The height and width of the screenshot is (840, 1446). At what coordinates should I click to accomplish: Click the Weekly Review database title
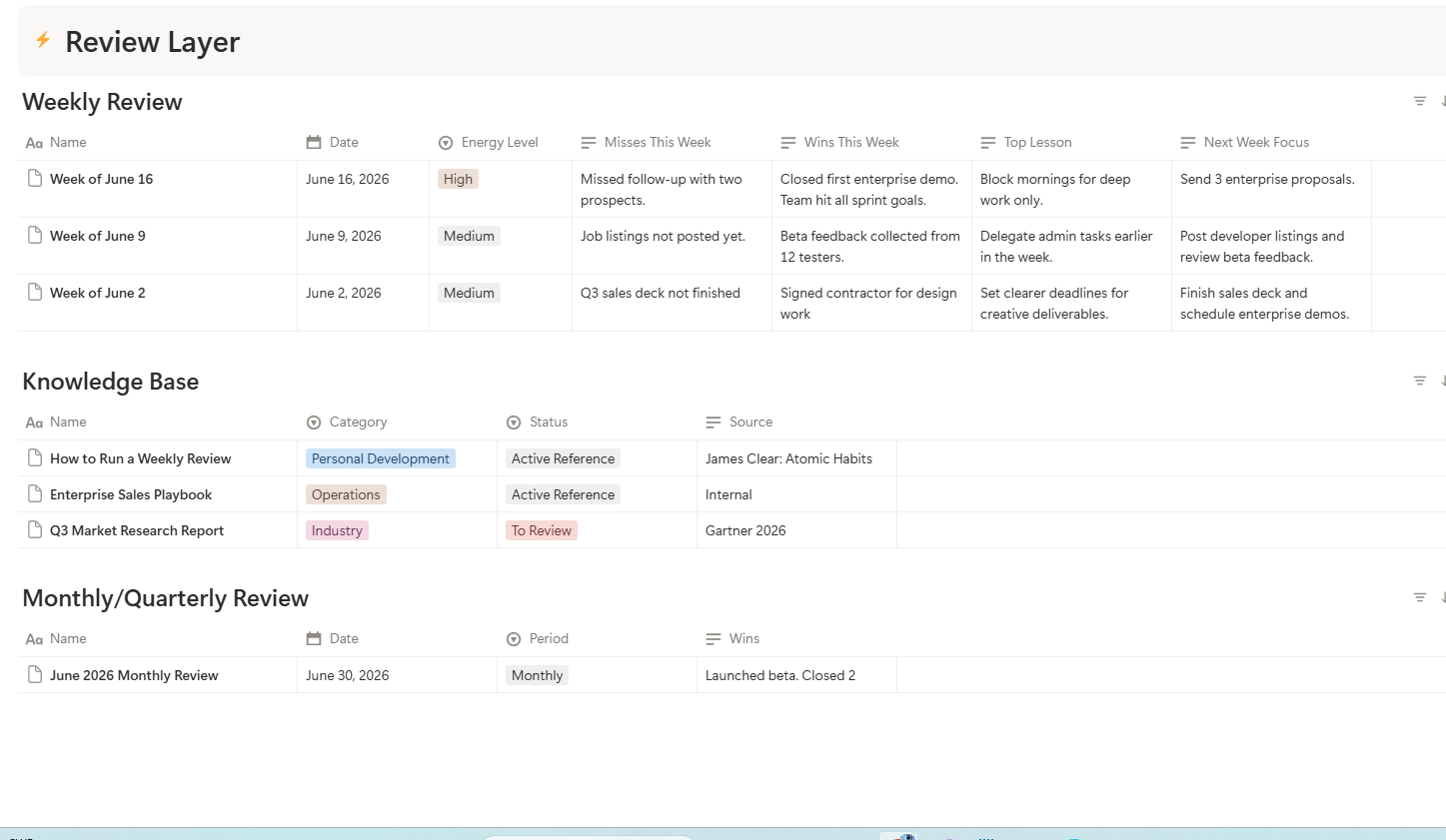(x=102, y=102)
